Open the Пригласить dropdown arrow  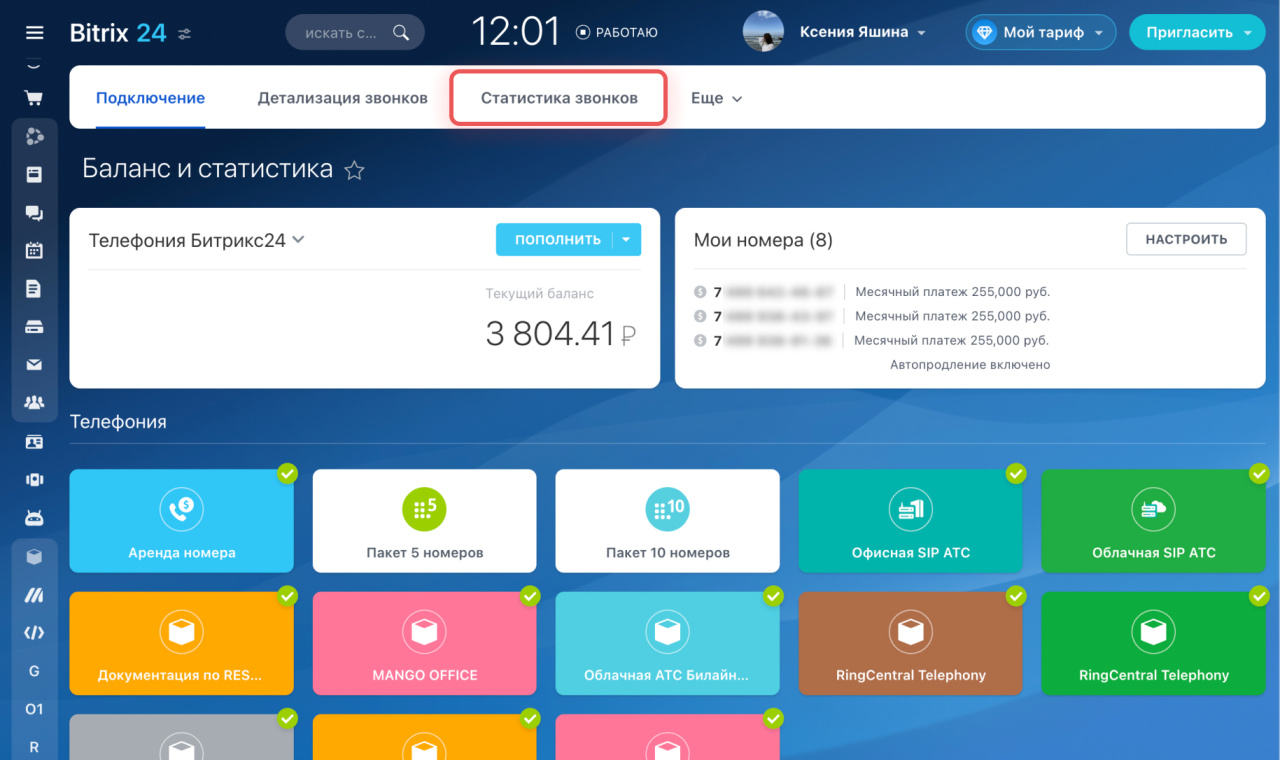[x=1247, y=33]
